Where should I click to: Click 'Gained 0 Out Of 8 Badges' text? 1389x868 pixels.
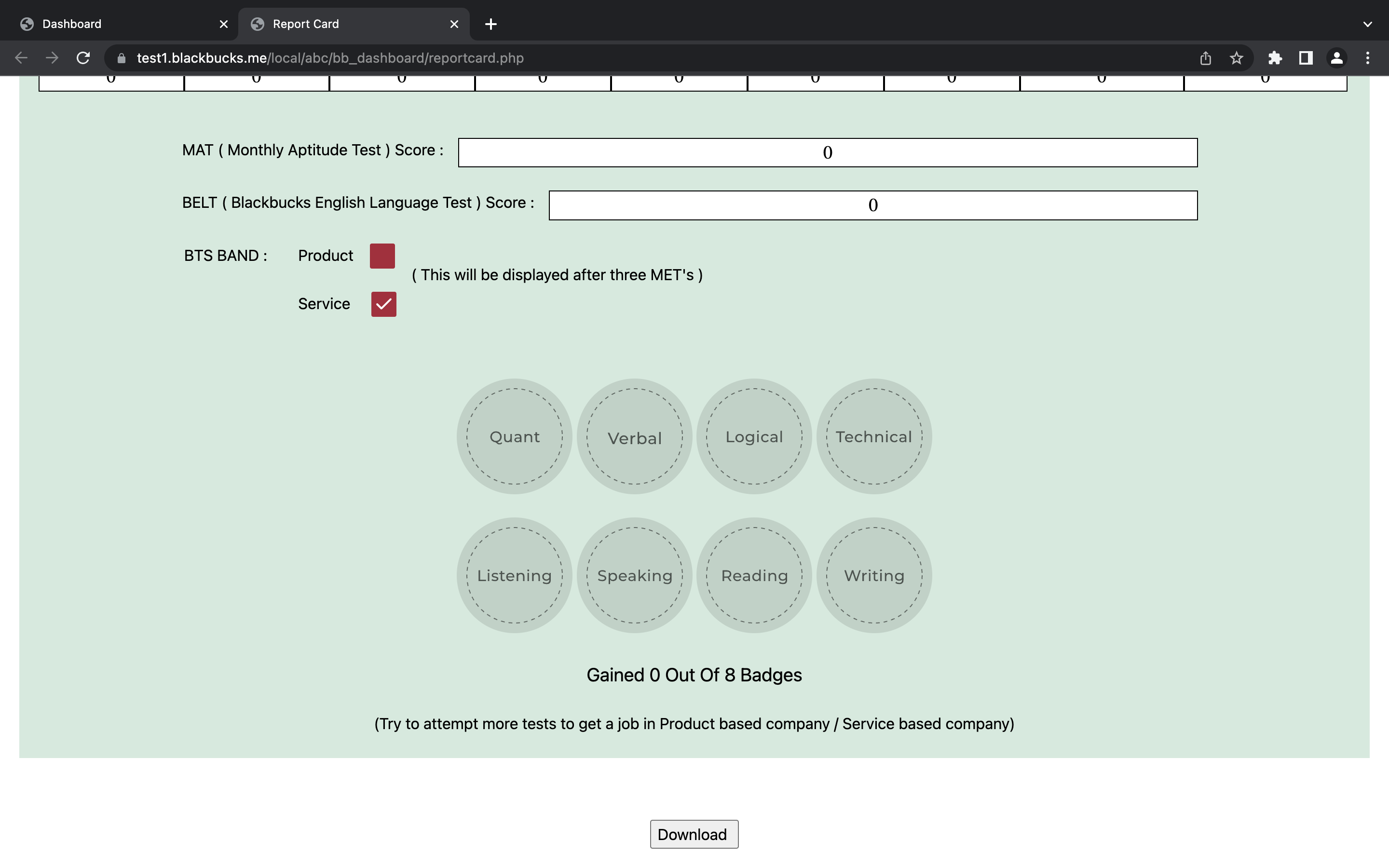(694, 675)
